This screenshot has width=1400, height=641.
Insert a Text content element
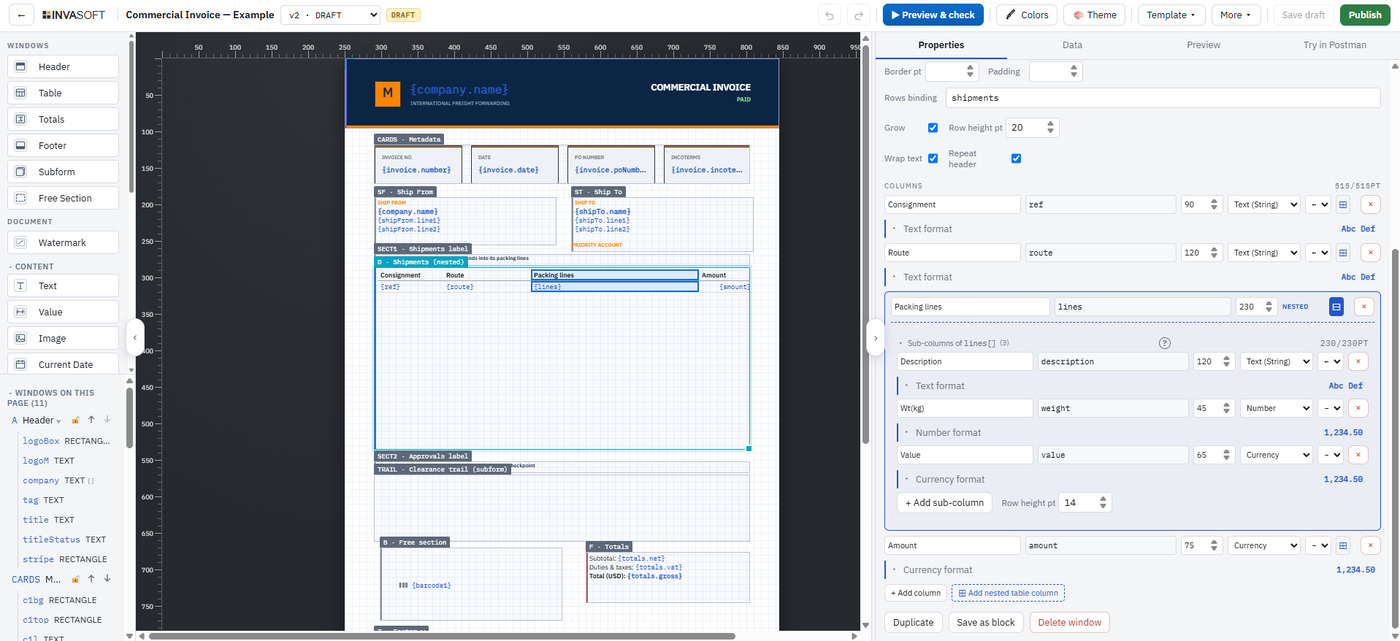[63, 286]
